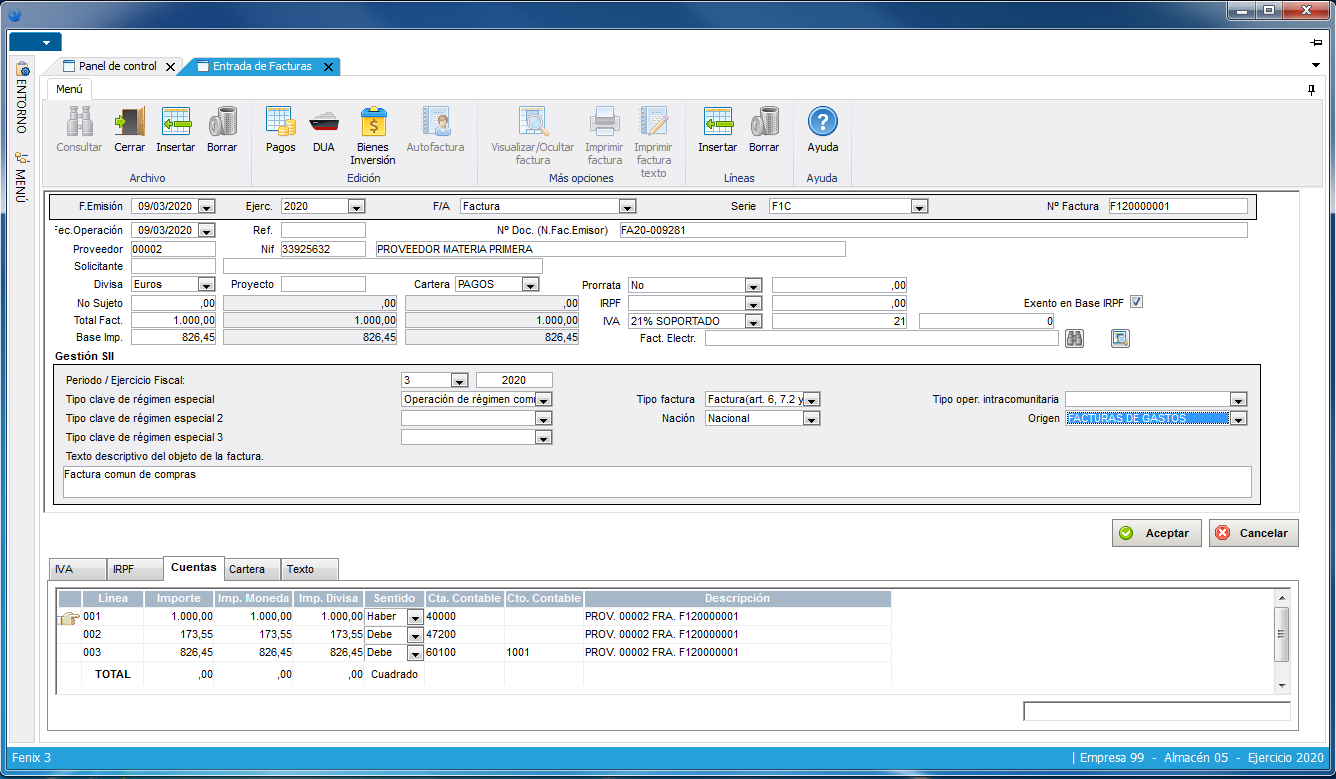This screenshot has height=779, width=1336.
Task: Toggle the Exento en Base IRPF checkbox
Action: (x=1136, y=302)
